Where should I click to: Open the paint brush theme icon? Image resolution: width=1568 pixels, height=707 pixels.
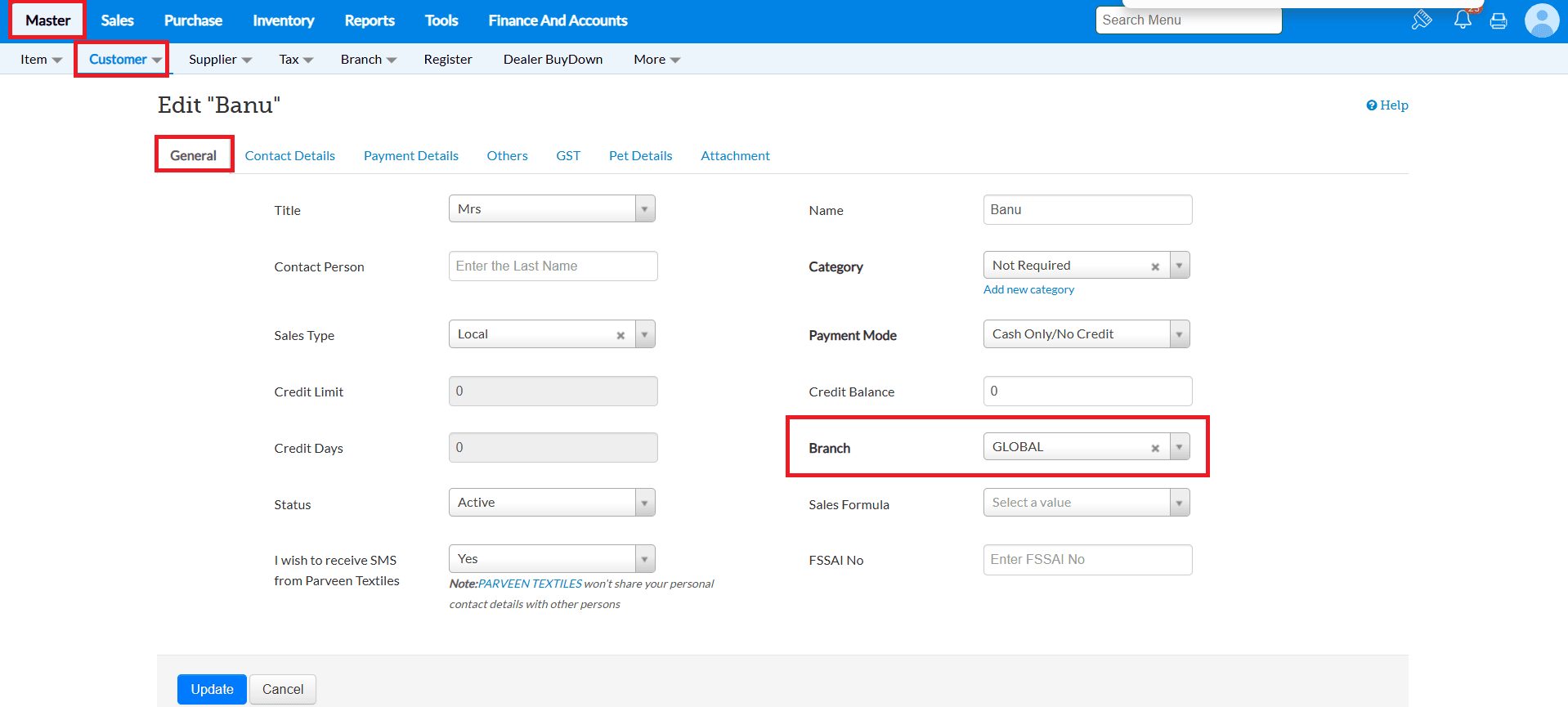click(1422, 20)
